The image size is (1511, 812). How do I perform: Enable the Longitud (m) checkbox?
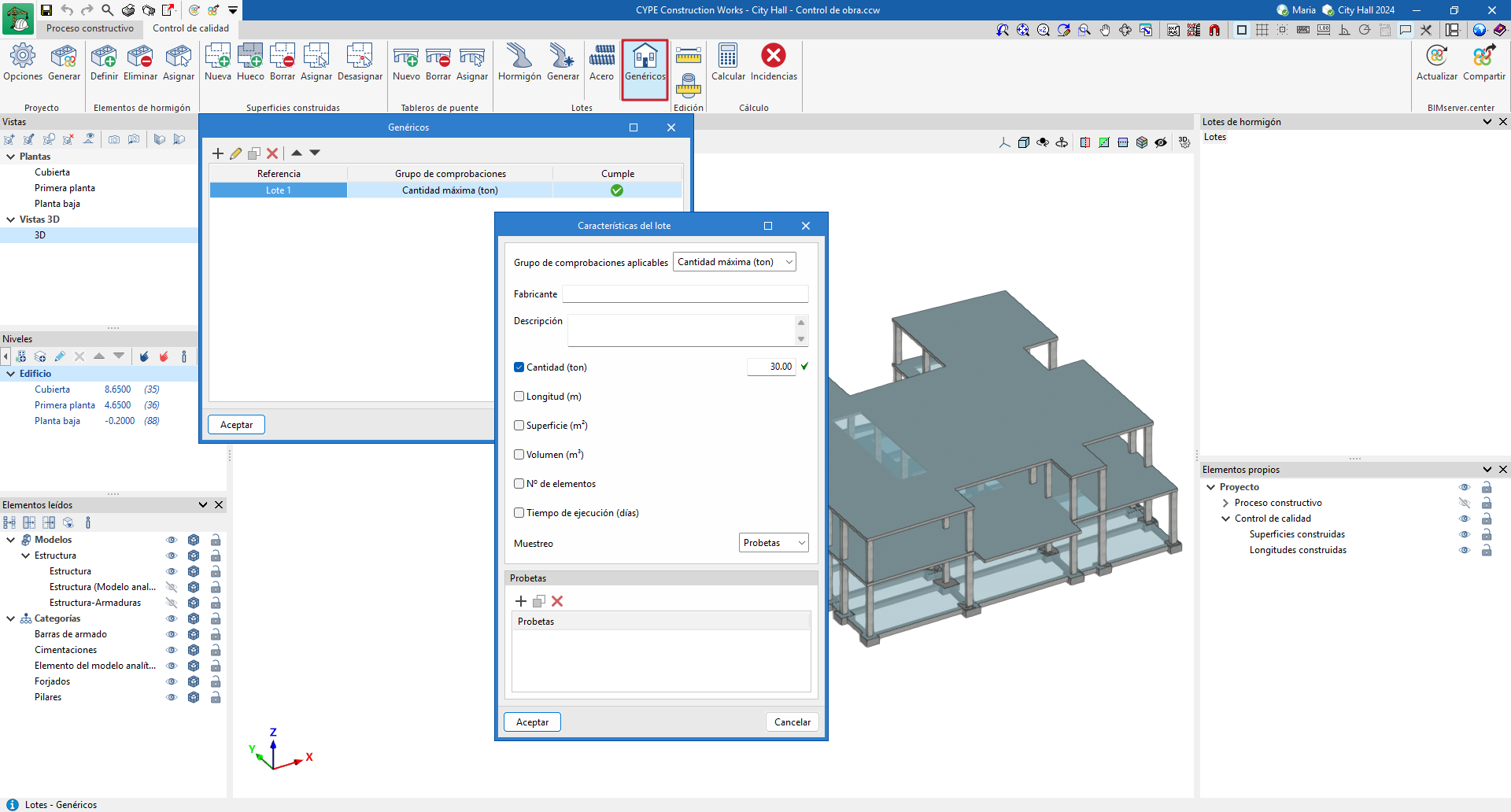(x=519, y=397)
